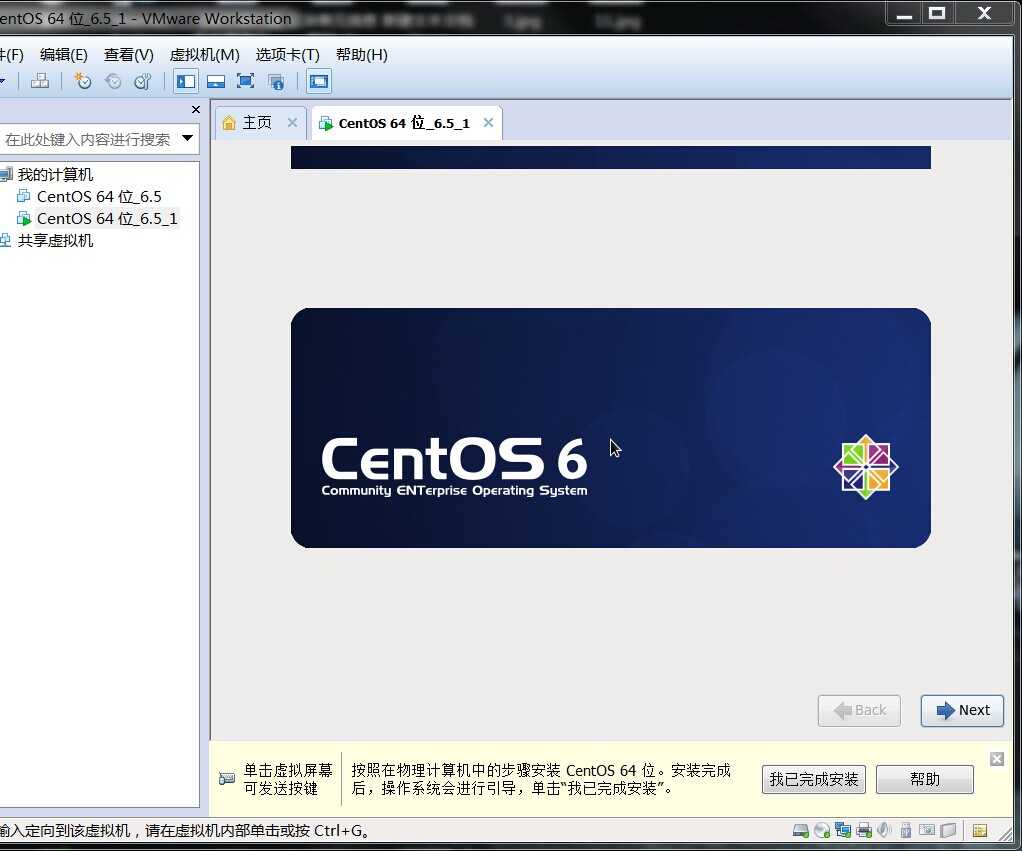The width and height of the screenshot is (1022, 851).
Task: Open the snapshot manager wrench icon
Action: click(143, 81)
